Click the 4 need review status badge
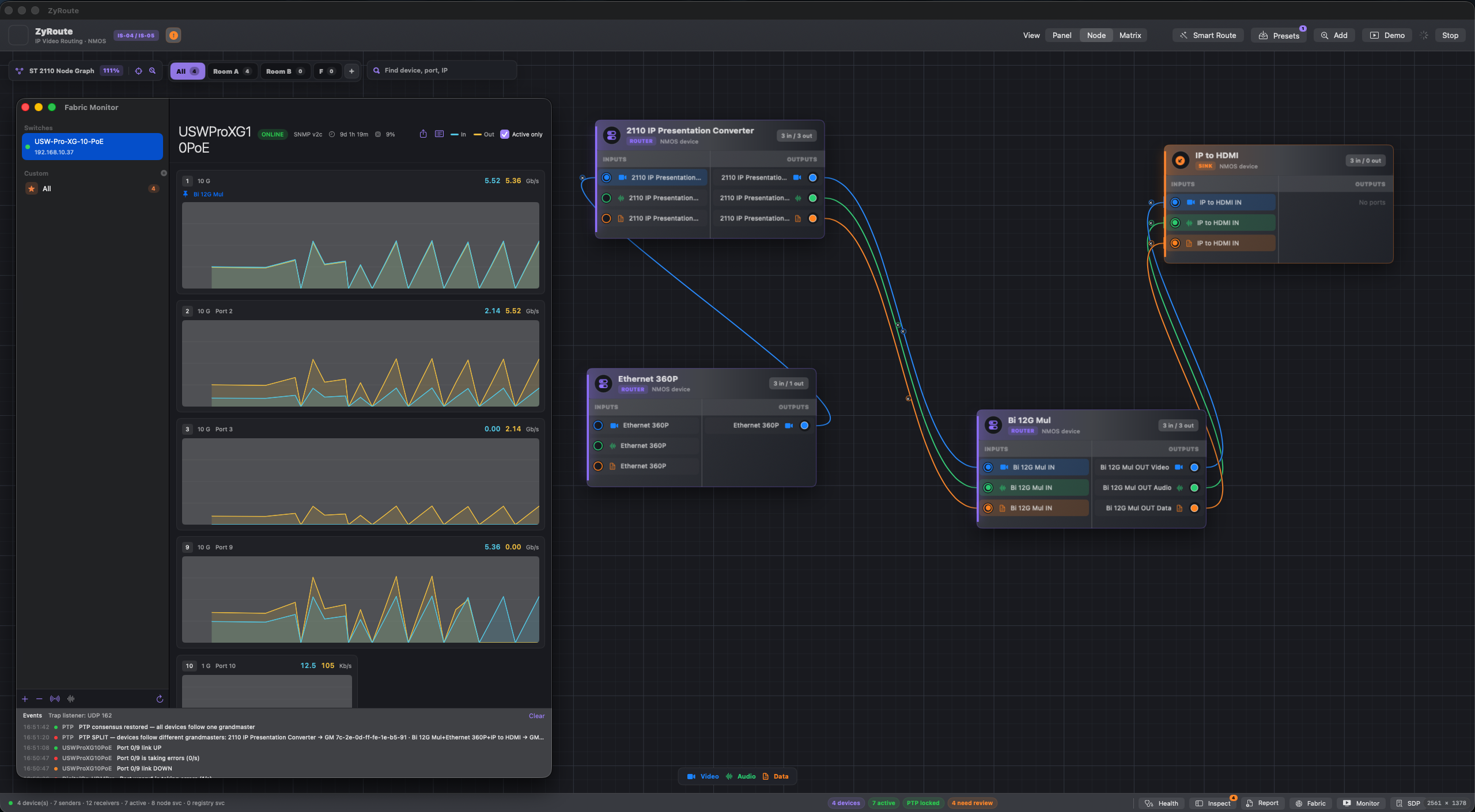 (x=972, y=803)
